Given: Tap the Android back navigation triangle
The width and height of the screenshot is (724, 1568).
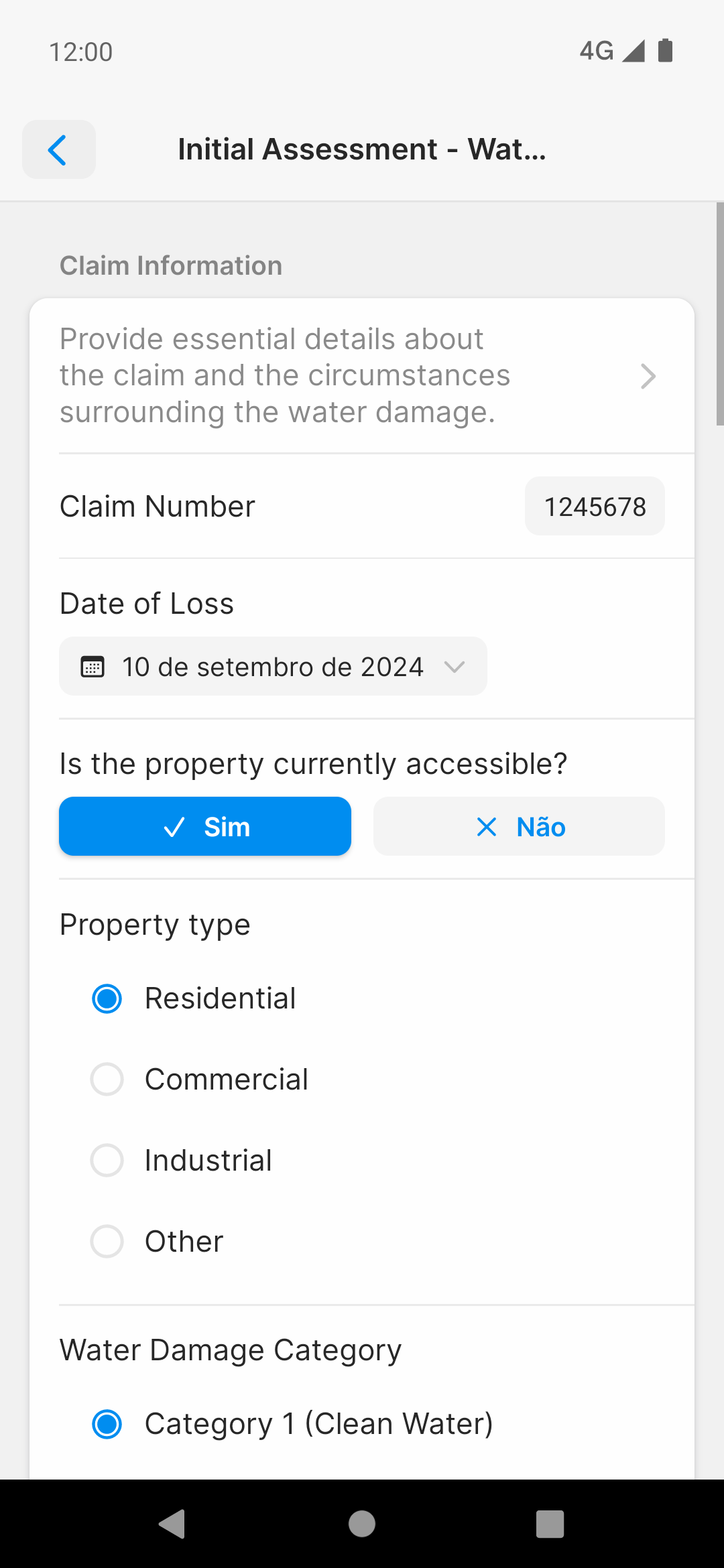Looking at the screenshot, I should (x=172, y=1524).
